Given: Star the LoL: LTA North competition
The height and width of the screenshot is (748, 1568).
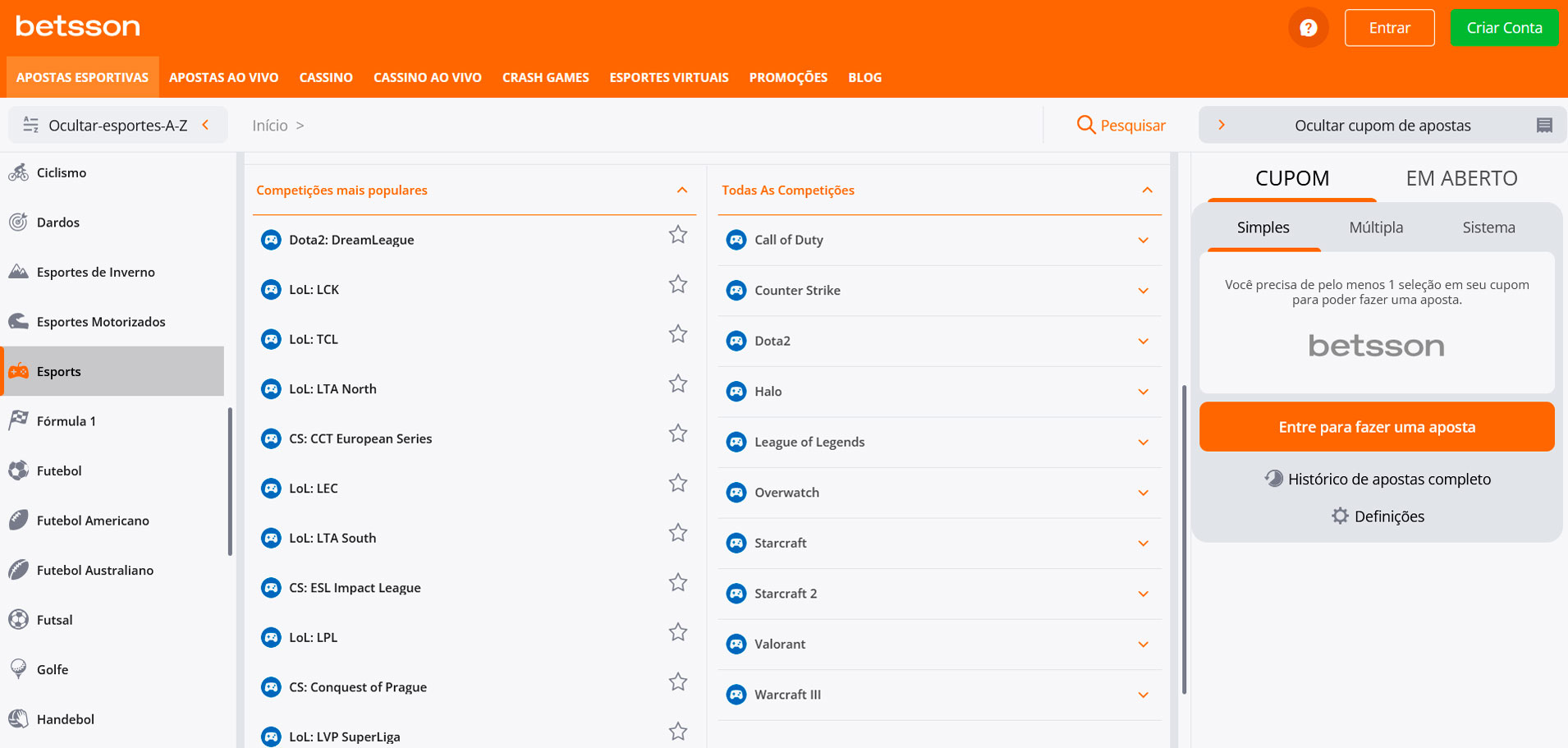Looking at the screenshot, I should (x=677, y=383).
